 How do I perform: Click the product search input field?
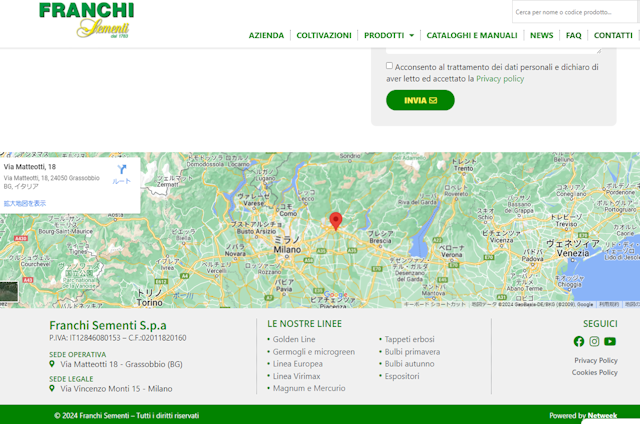[x=575, y=12]
